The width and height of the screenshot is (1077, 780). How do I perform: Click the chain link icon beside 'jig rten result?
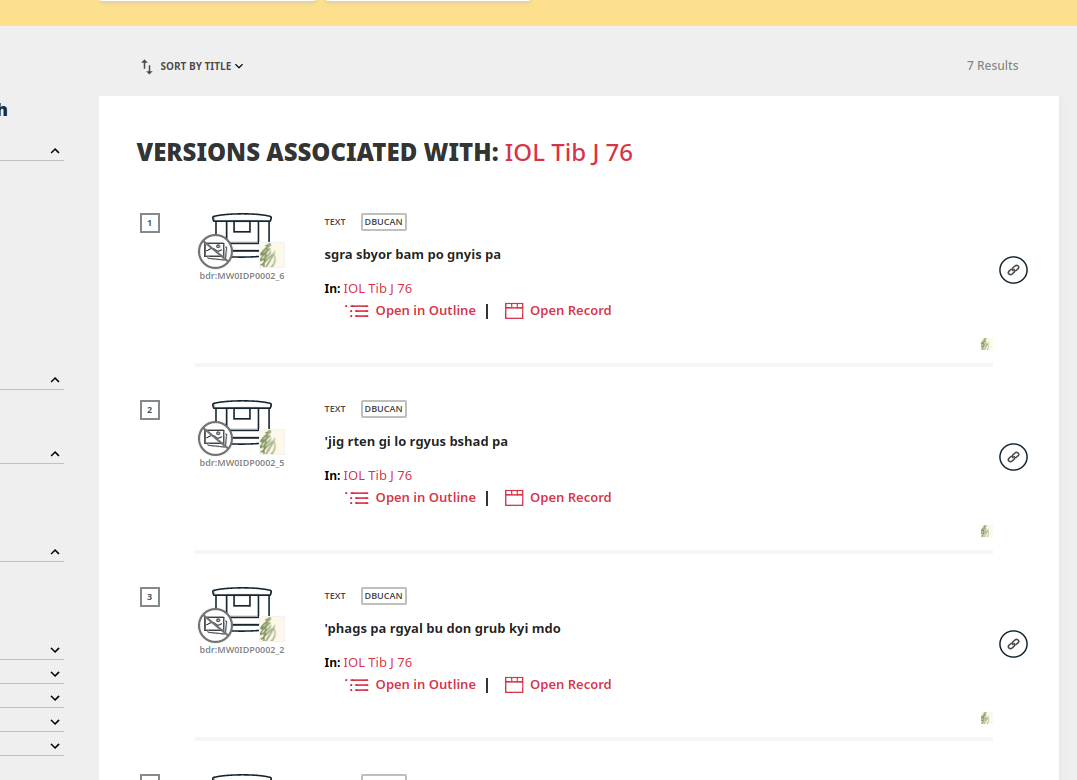(1013, 457)
